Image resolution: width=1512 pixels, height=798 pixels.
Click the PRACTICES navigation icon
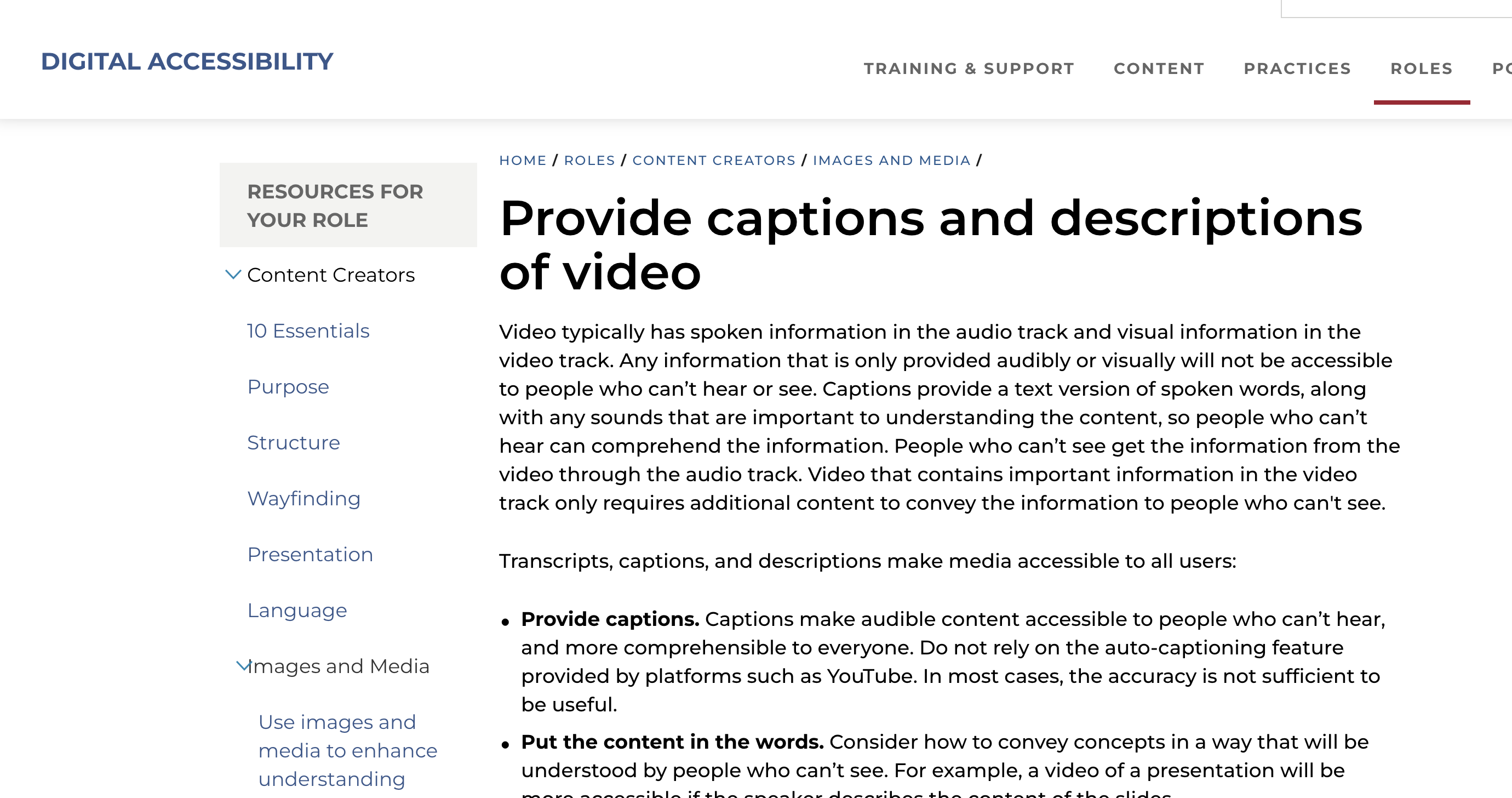click(x=1297, y=69)
